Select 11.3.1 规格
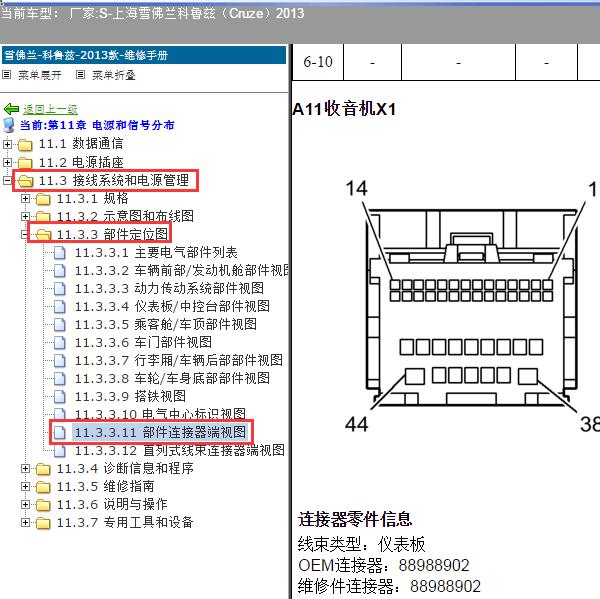Image resolution: width=600 pixels, height=599 pixels. pos(92,198)
